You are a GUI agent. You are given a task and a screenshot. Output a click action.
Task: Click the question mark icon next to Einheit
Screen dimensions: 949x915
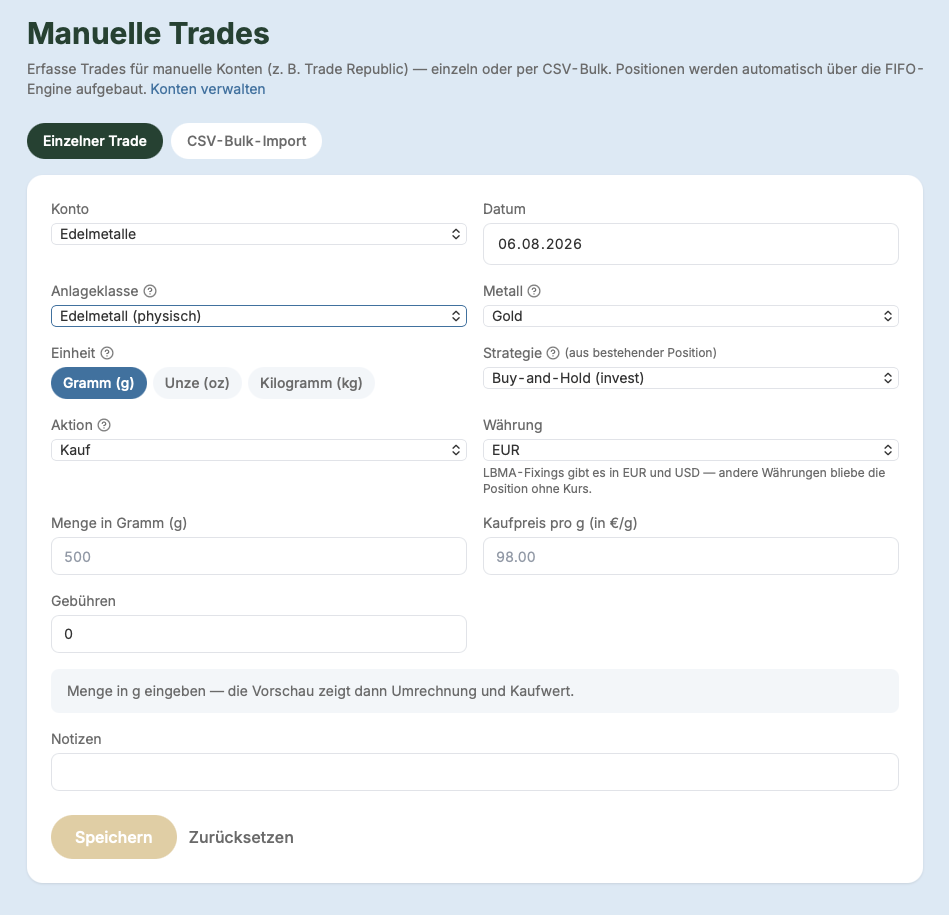coord(107,353)
